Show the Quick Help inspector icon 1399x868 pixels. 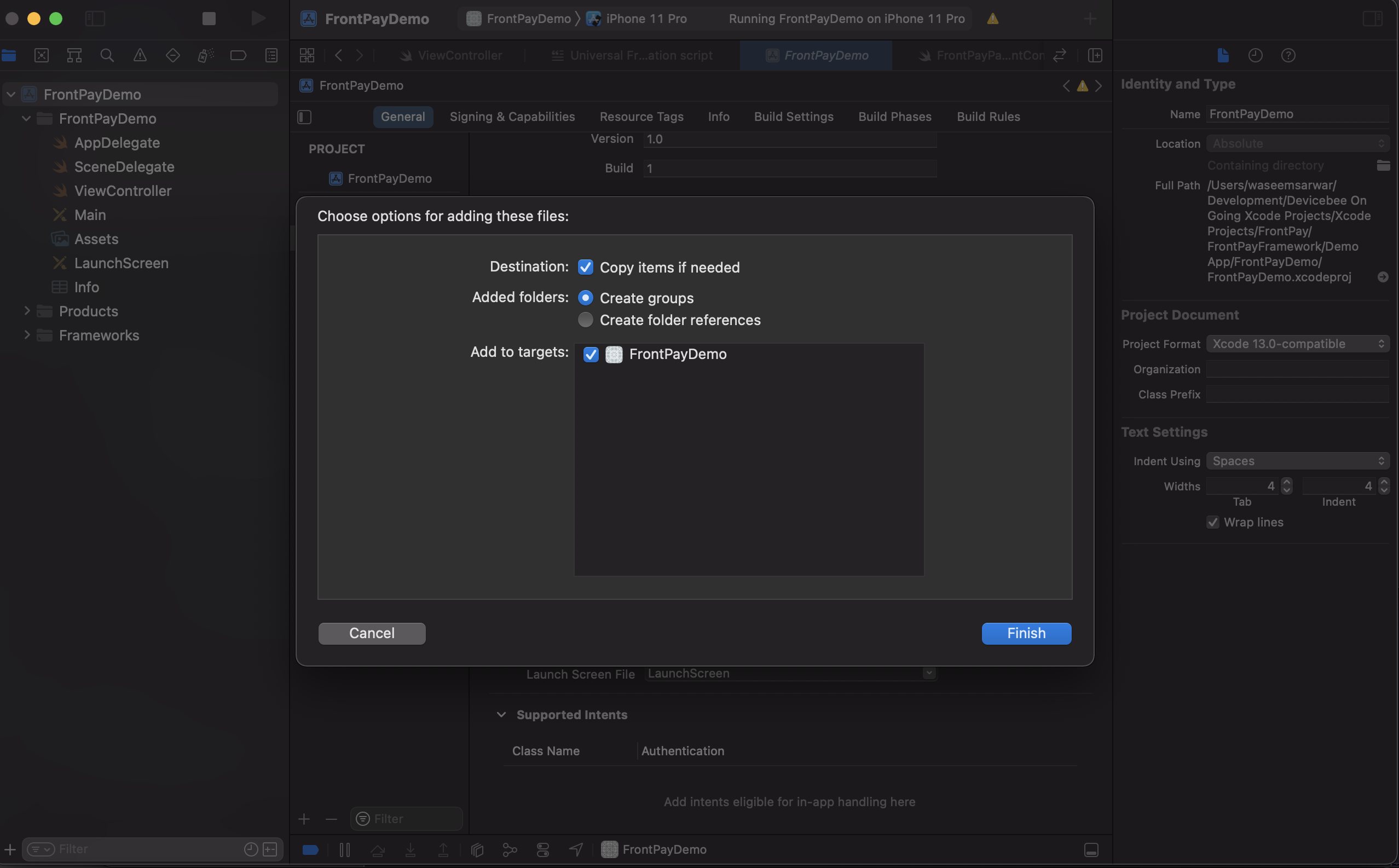click(x=1288, y=55)
